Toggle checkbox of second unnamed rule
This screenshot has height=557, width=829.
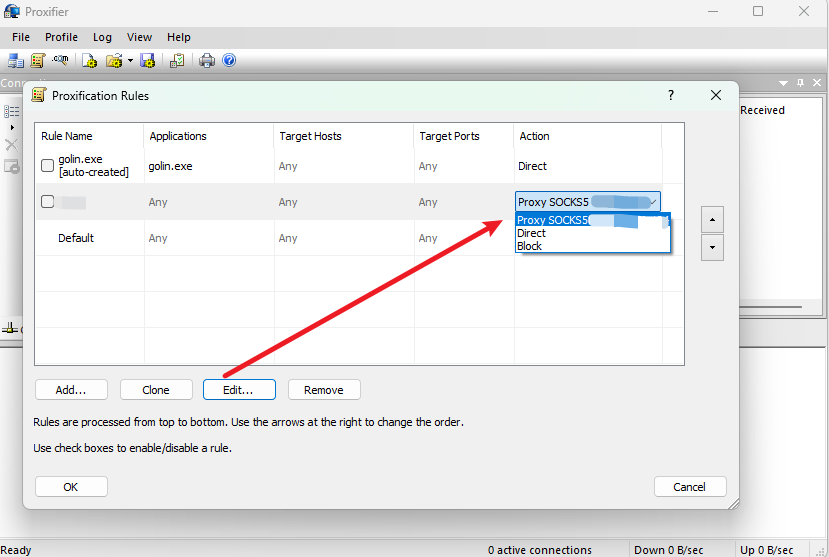[x=48, y=201]
